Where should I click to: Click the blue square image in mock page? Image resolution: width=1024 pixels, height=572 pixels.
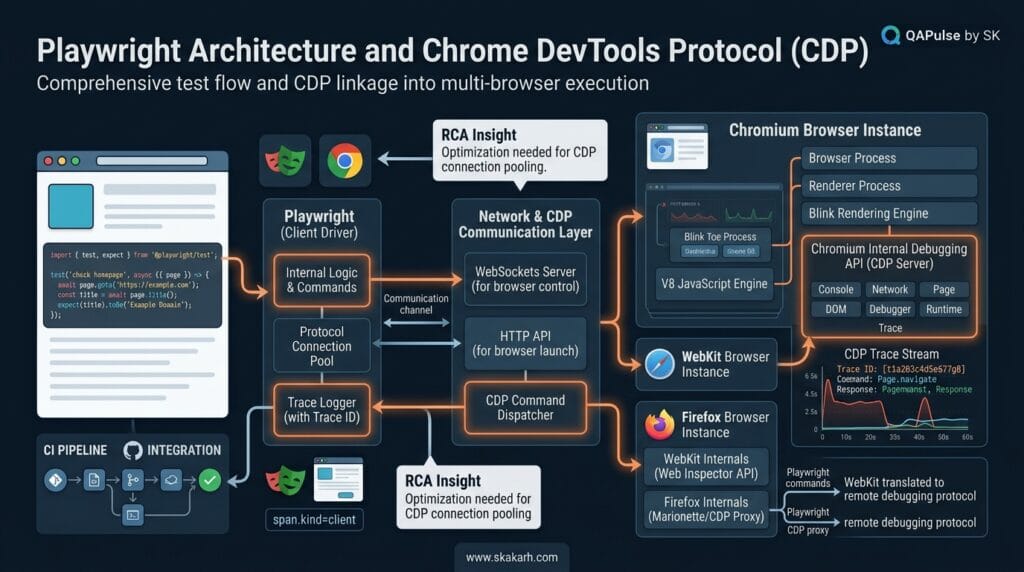(x=71, y=206)
